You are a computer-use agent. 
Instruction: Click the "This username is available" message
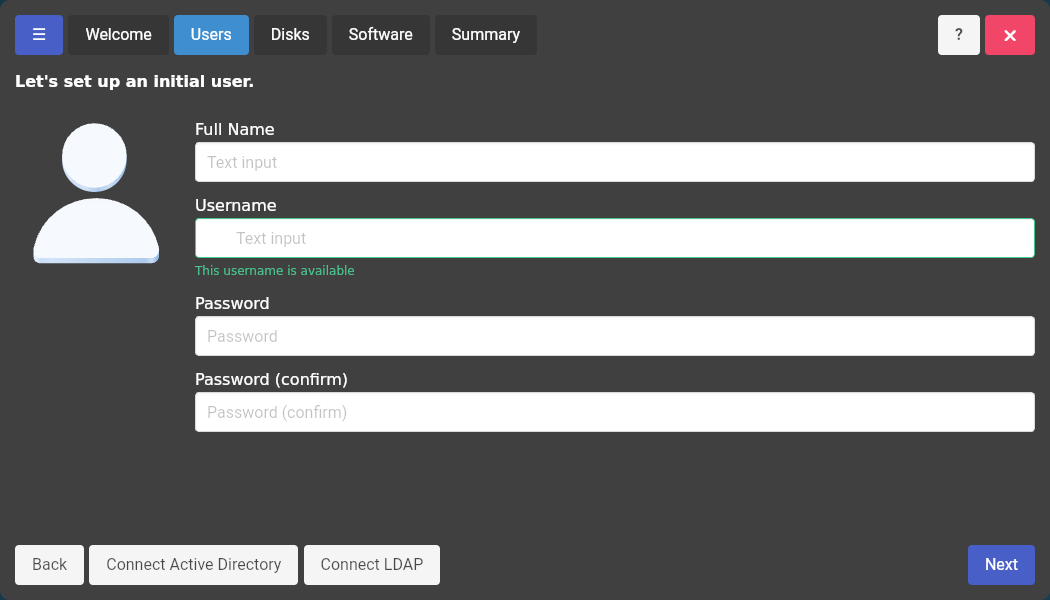click(x=274, y=271)
